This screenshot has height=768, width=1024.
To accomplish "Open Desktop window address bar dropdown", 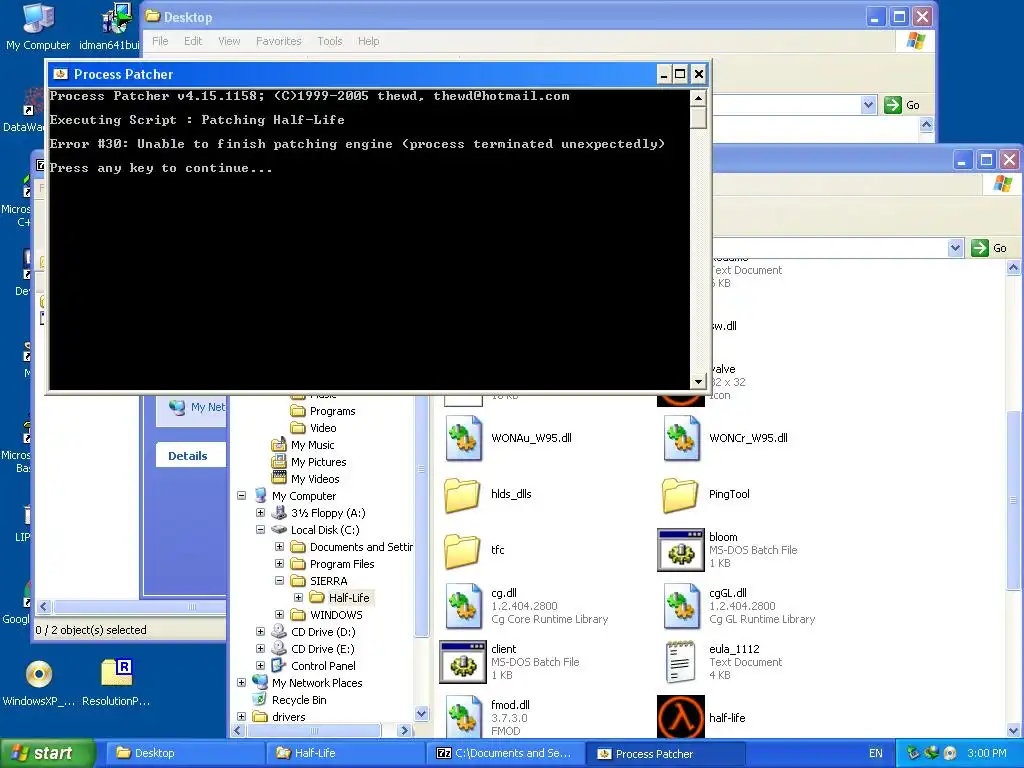I will tap(868, 104).
